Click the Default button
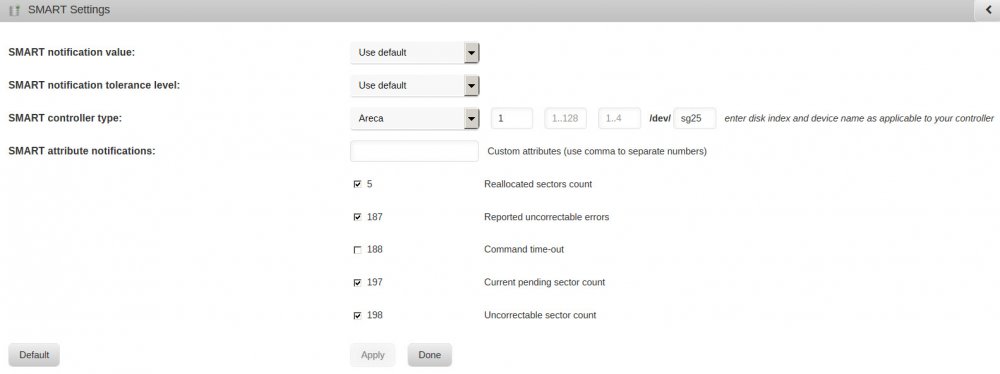 click(34, 355)
